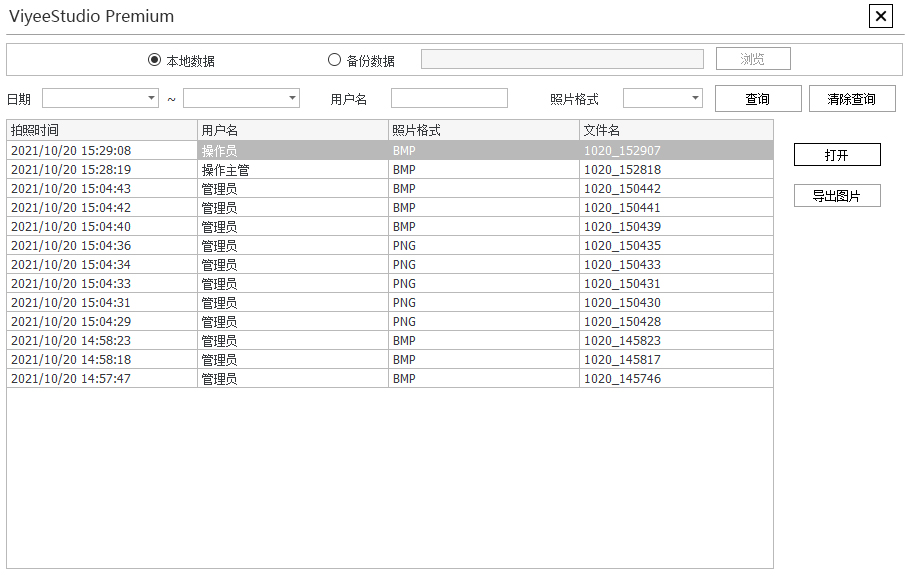Click the 查询 button

pyautogui.click(x=758, y=98)
